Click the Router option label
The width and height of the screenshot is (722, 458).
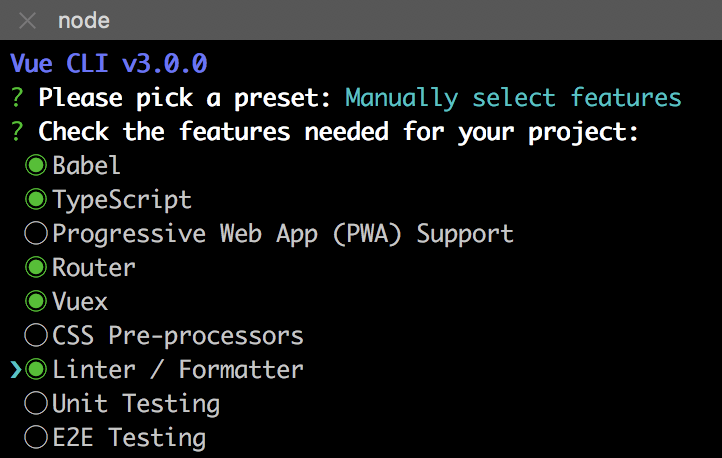(x=94, y=268)
